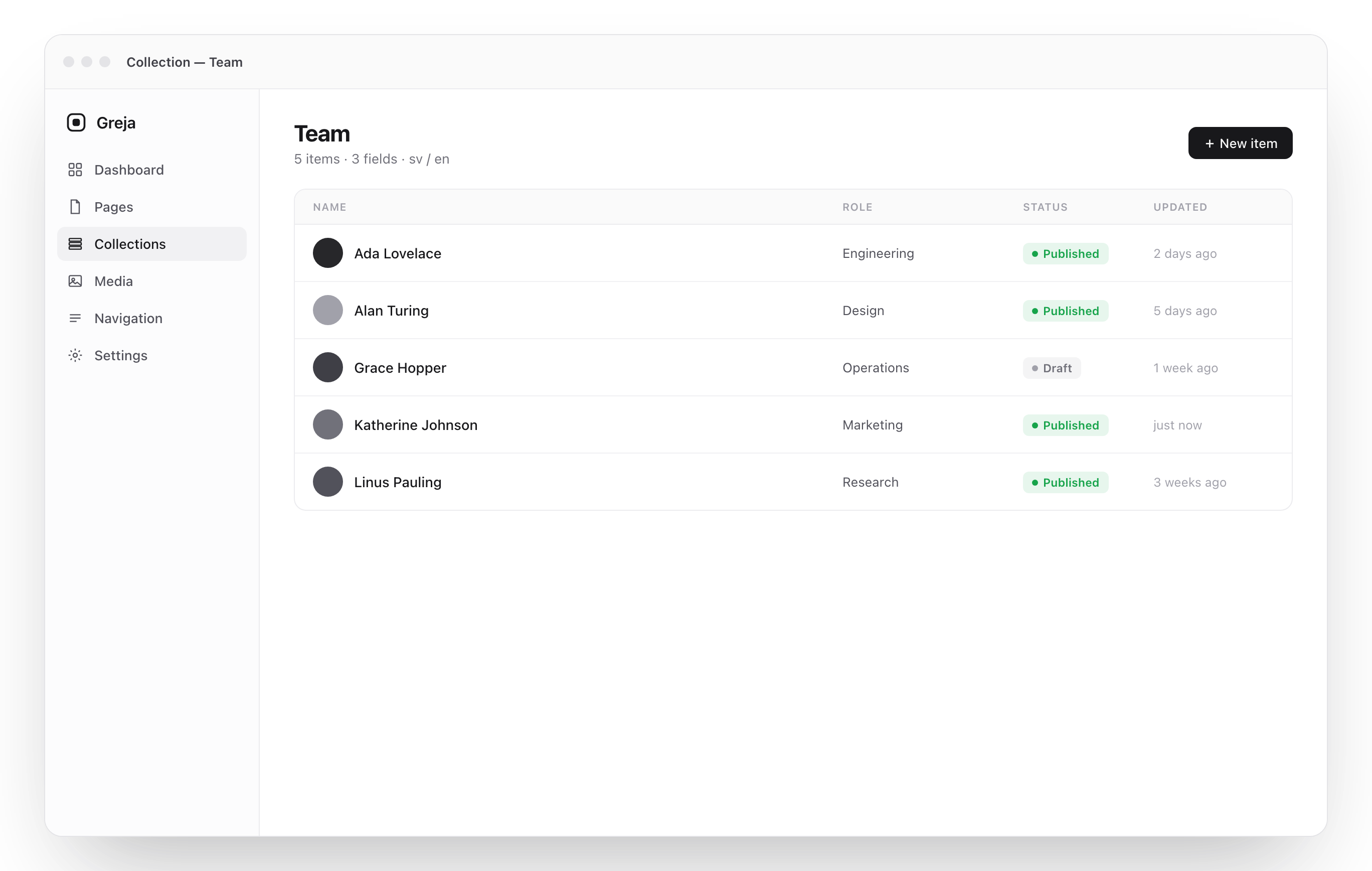
Task: Click the Engineering role cell
Action: pos(878,254)
